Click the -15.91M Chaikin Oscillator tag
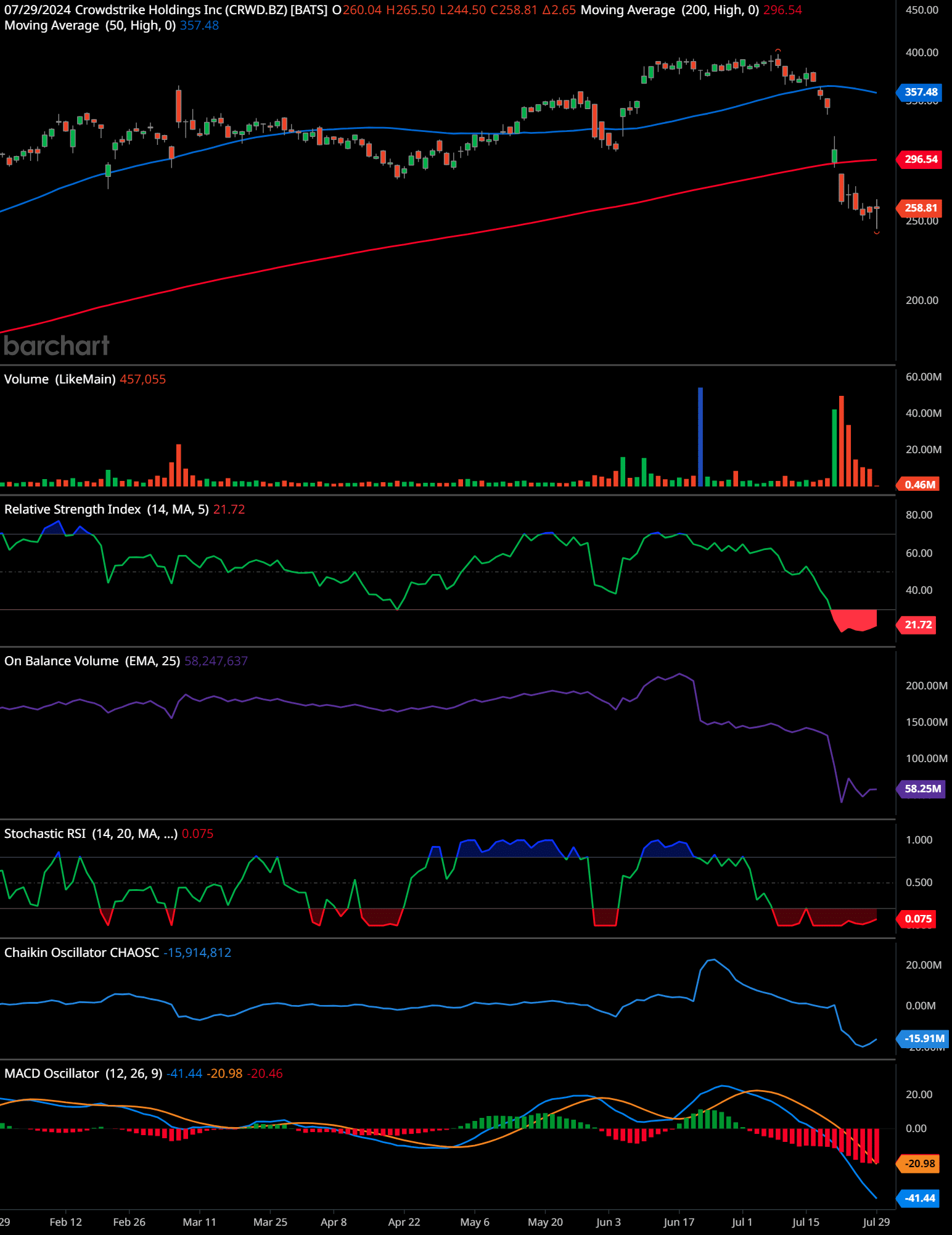The height and width of the screenshot is (1235, 952). pyautogui.click(x=923, y=1039)
